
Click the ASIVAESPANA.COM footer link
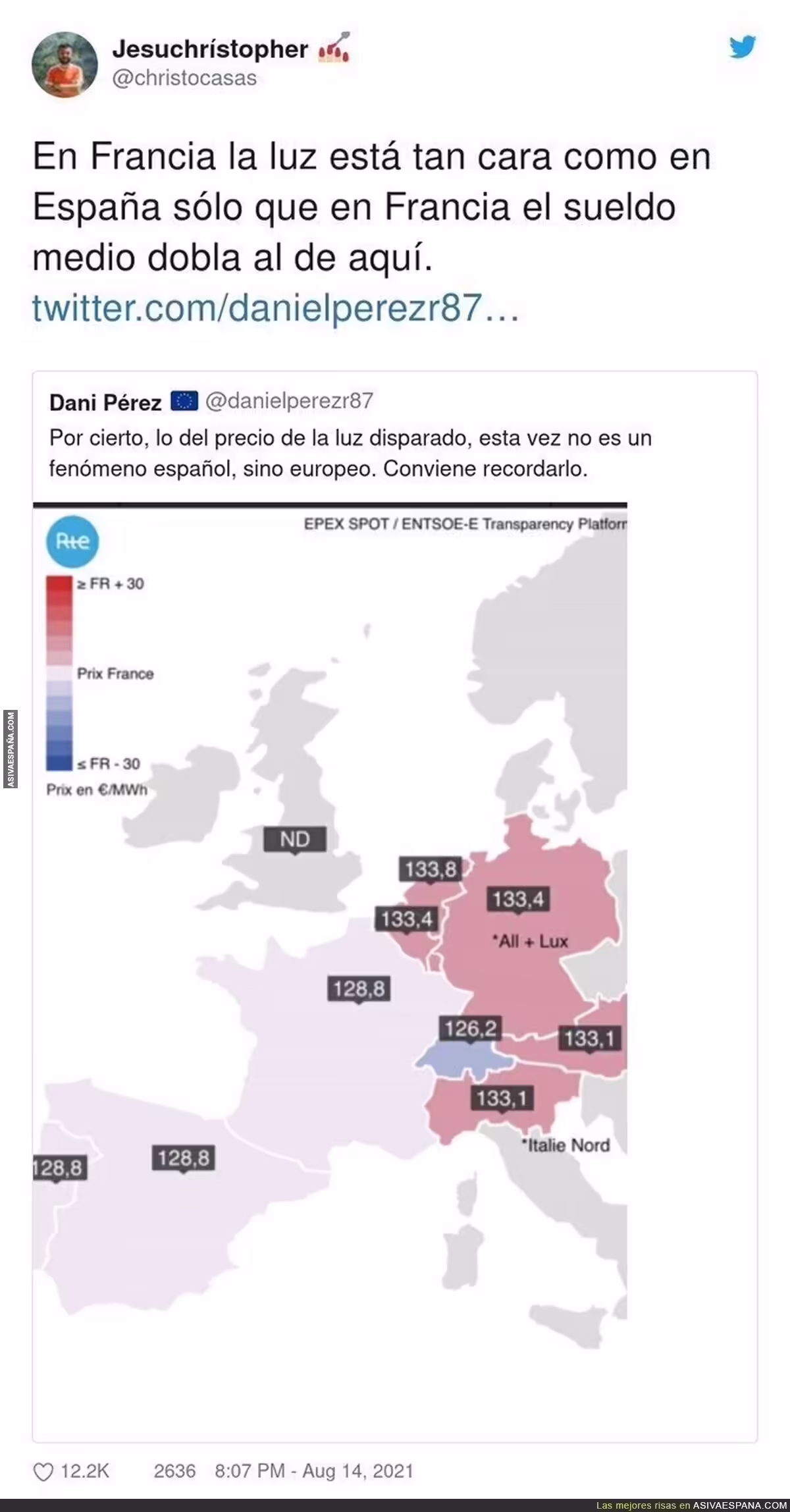(739, 1505)
